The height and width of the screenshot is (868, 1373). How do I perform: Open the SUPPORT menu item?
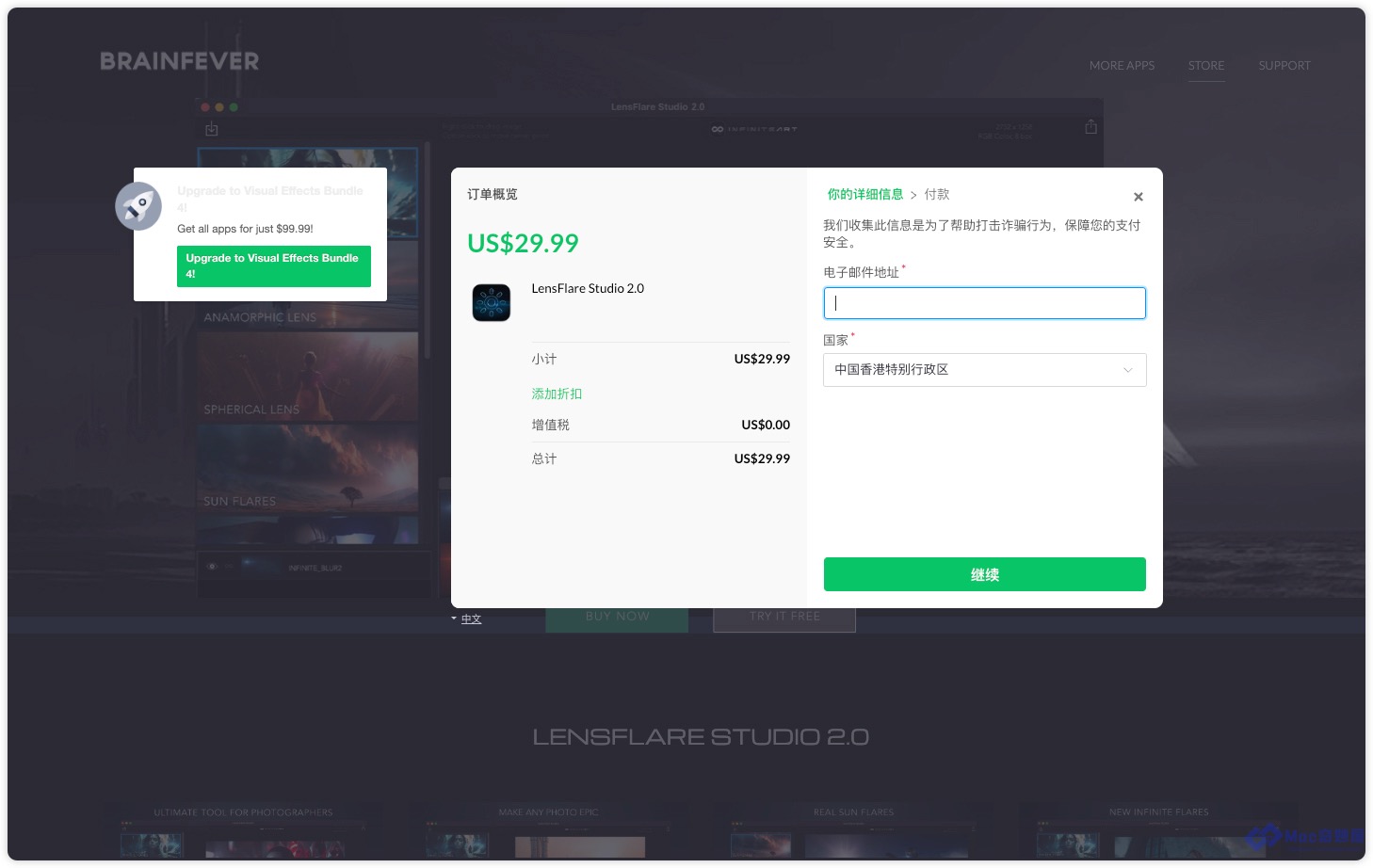coord(1284,65)
